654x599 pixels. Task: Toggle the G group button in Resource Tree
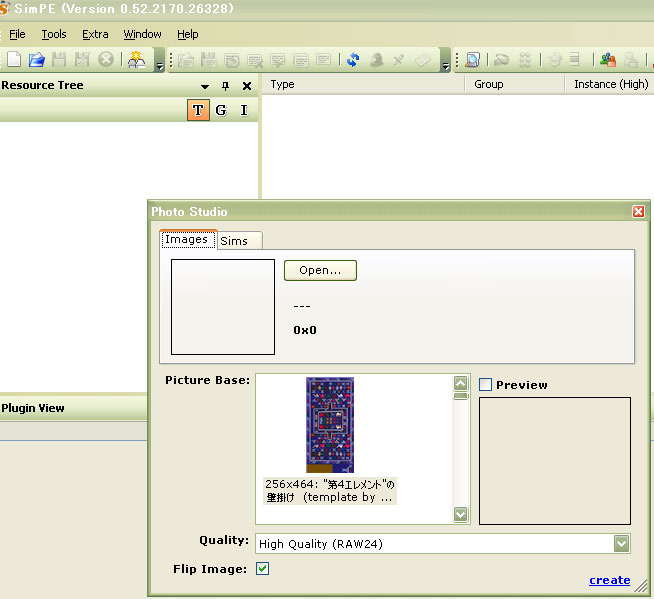[221, 110]
